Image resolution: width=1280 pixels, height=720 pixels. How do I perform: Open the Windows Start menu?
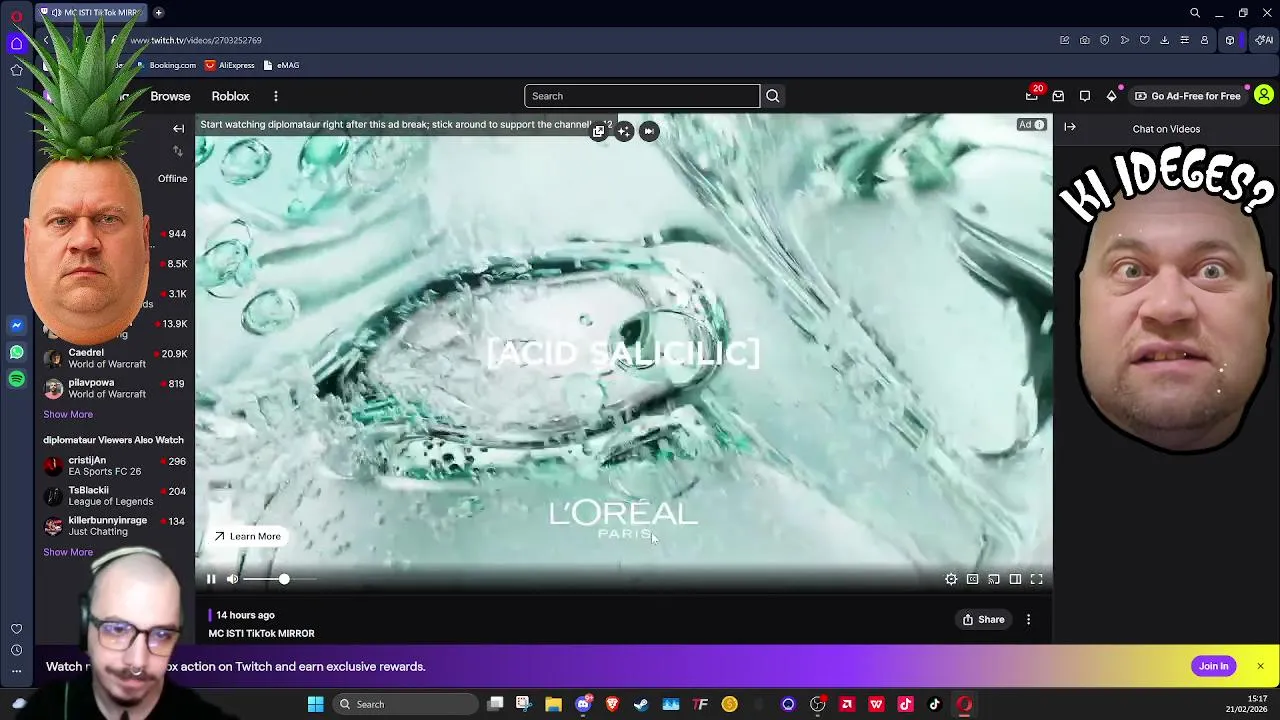pos(316,704)
